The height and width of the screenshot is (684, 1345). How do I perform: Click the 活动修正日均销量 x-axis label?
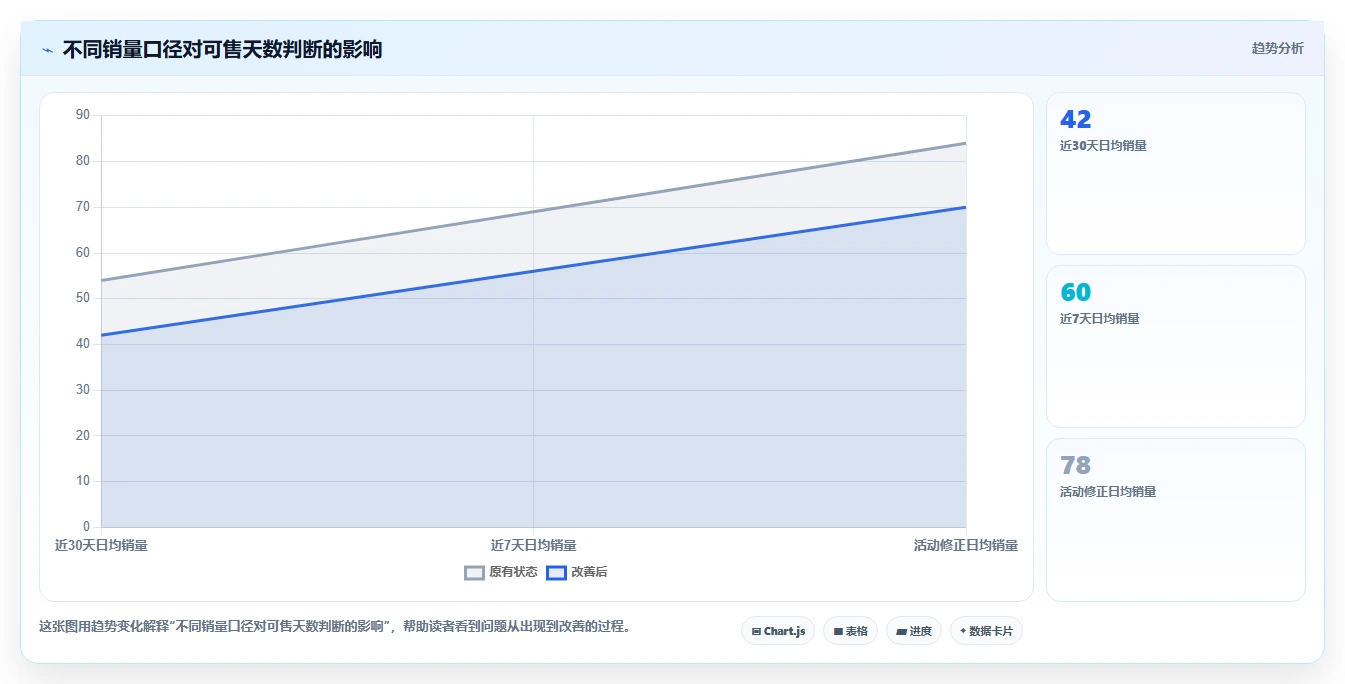tap(965, 545)
